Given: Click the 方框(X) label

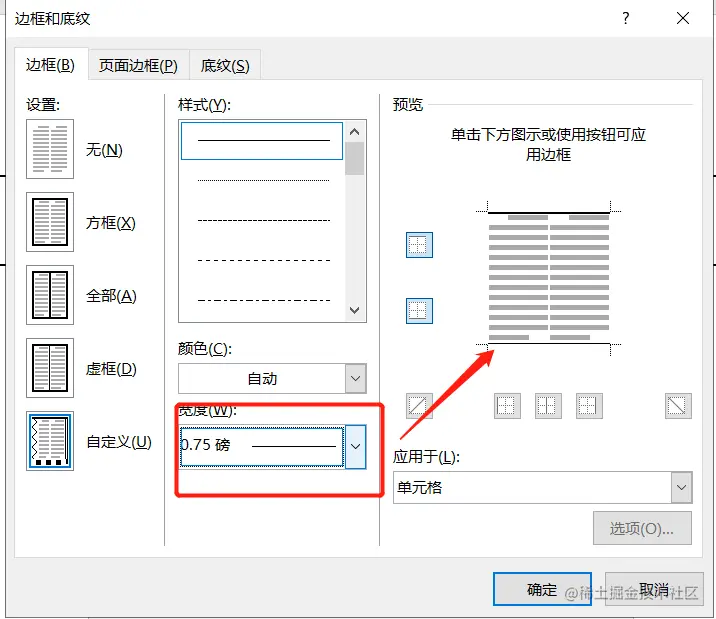Looking at the screenshot, I should (111, 223).
